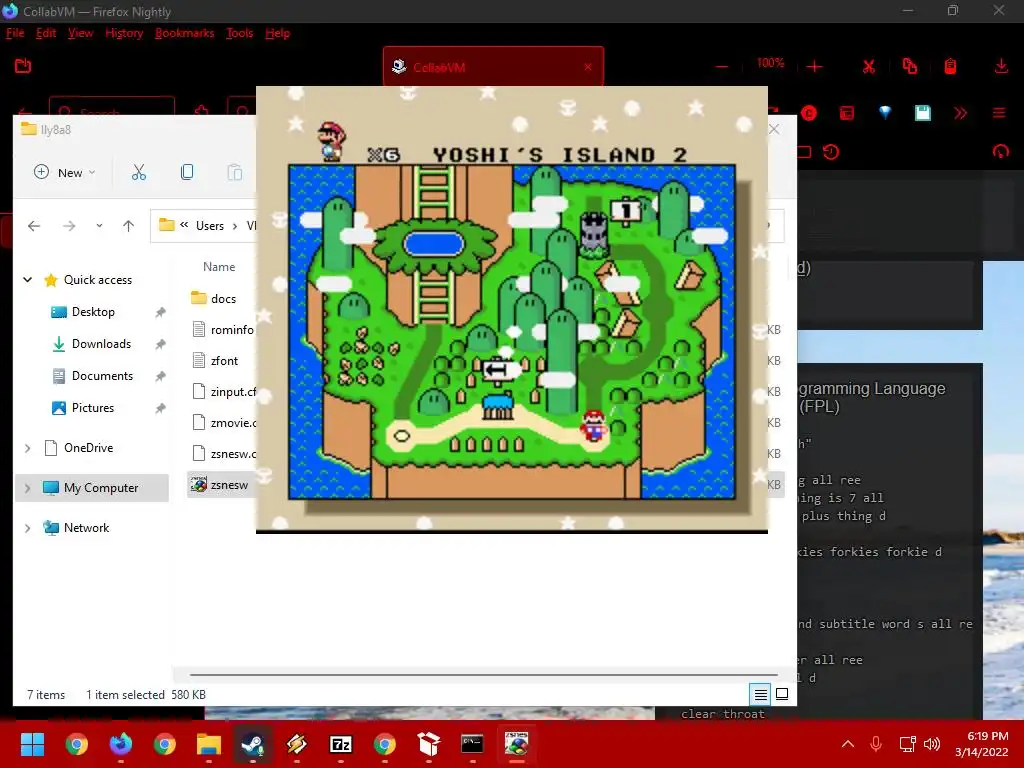Open the New item button in File Explorer
The height and width of the screenshot is (768, 1024).
coord(65,172)
